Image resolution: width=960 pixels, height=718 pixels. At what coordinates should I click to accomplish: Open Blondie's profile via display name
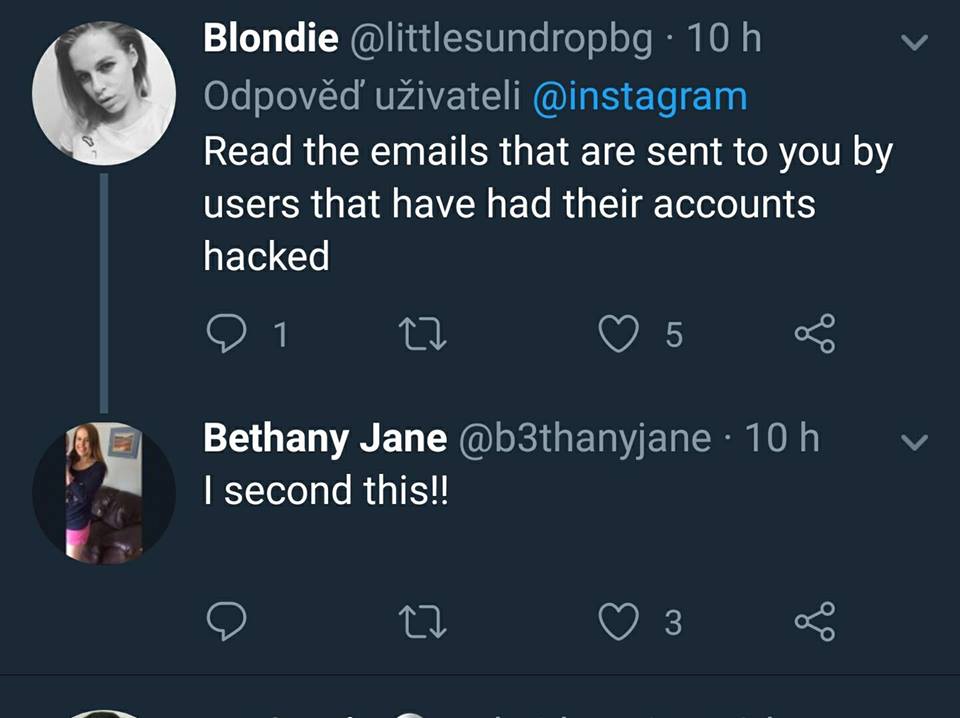(271, 39)
